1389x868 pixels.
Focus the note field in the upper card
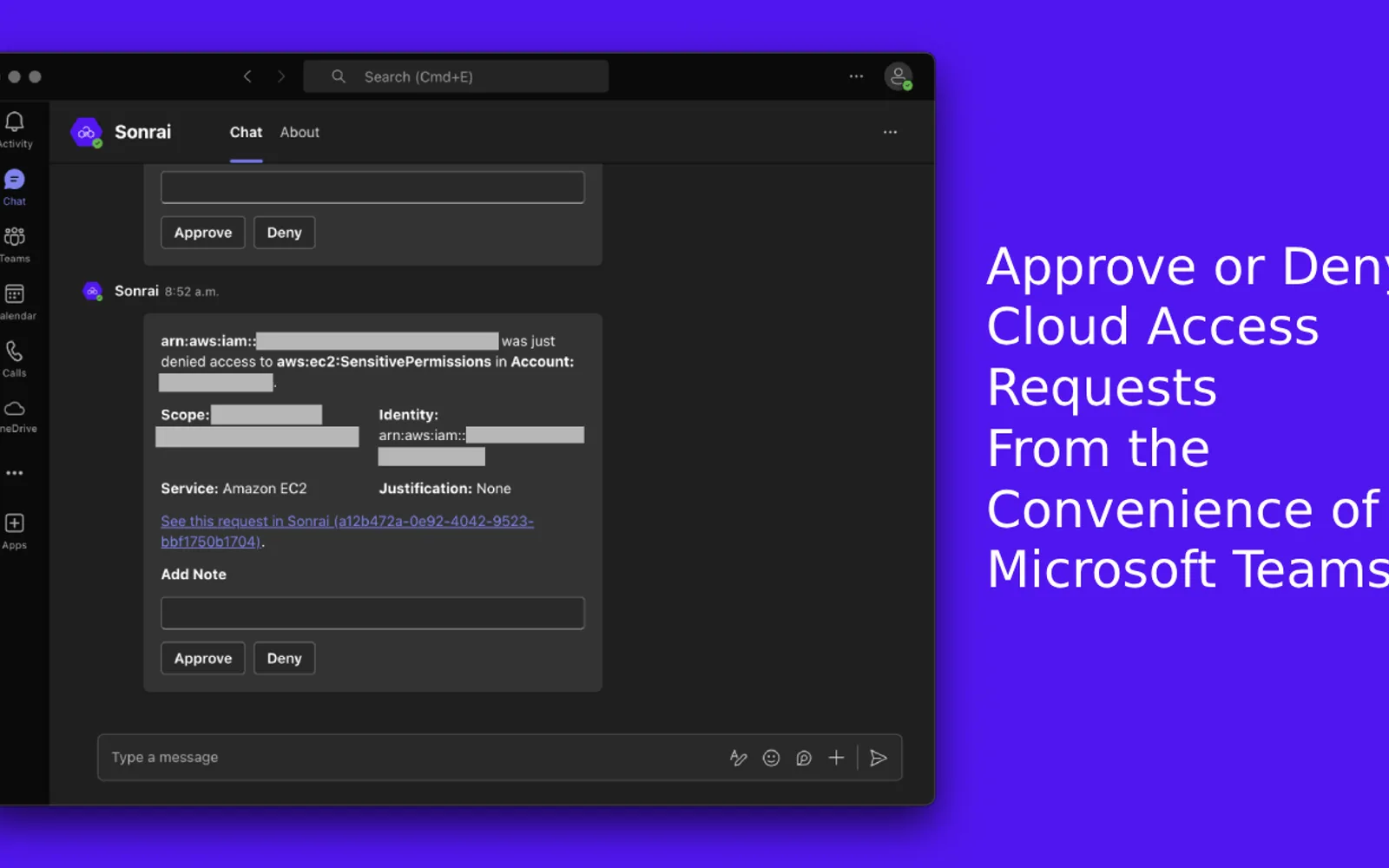[372, 187]
